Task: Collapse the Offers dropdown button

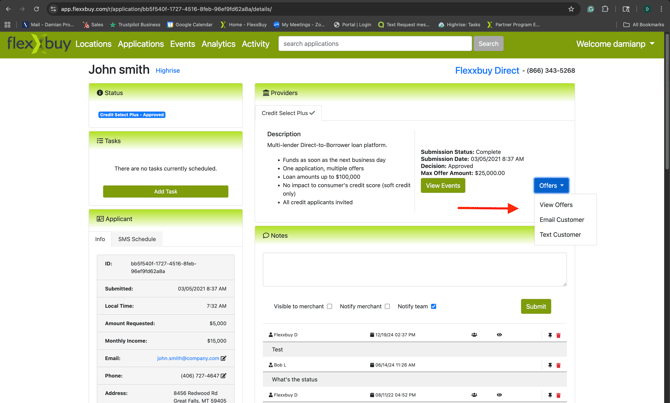Action: (551, 185)
